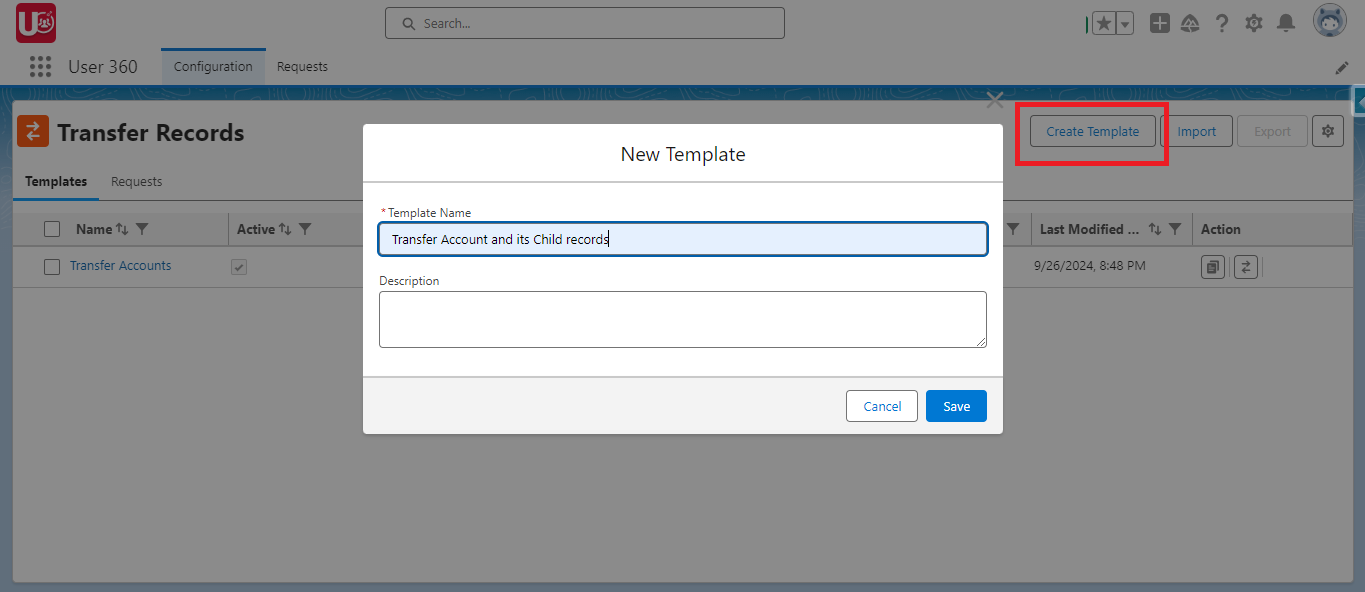Click the User 360 app name
This screenshot has height=592, width=1365.
tap(103, 67)
